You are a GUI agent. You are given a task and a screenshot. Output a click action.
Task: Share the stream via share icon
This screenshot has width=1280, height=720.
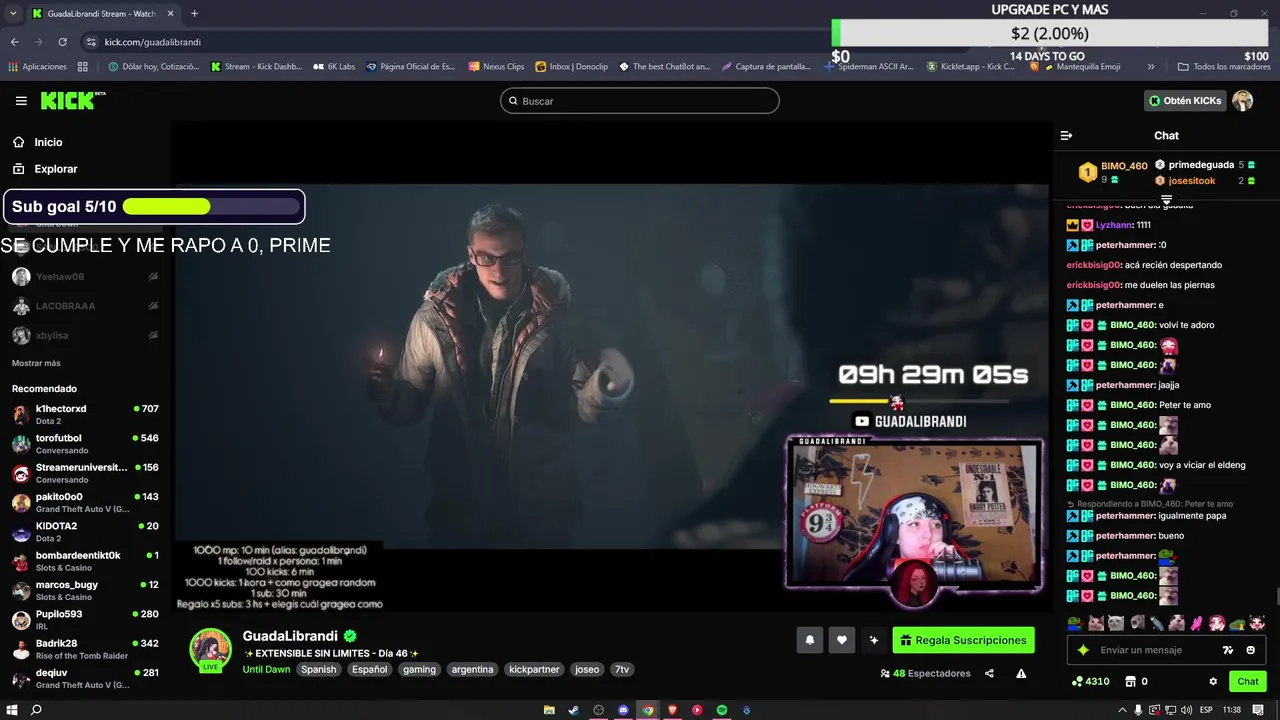pos(989,673)
